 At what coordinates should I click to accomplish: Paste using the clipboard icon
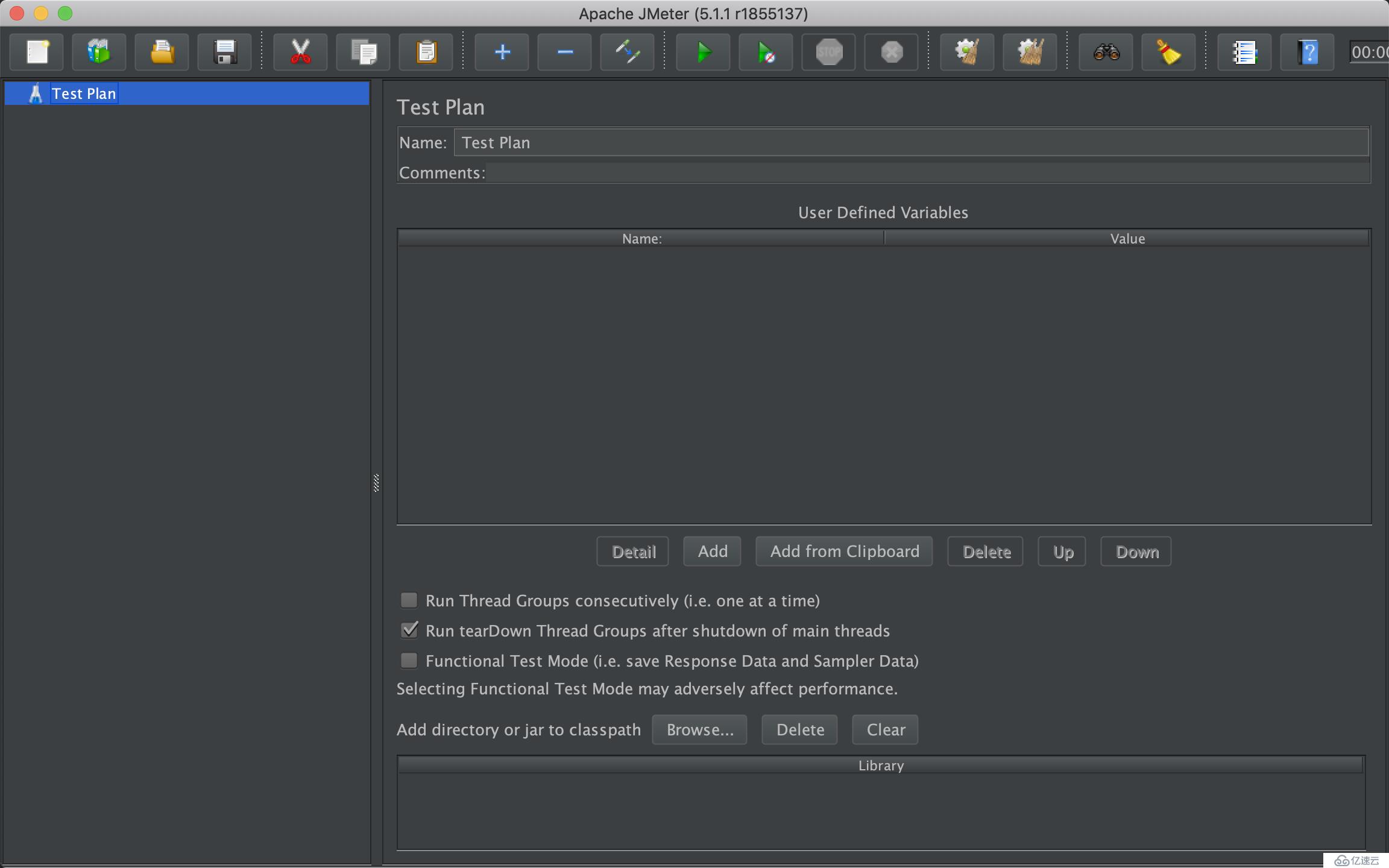point(426,52)
